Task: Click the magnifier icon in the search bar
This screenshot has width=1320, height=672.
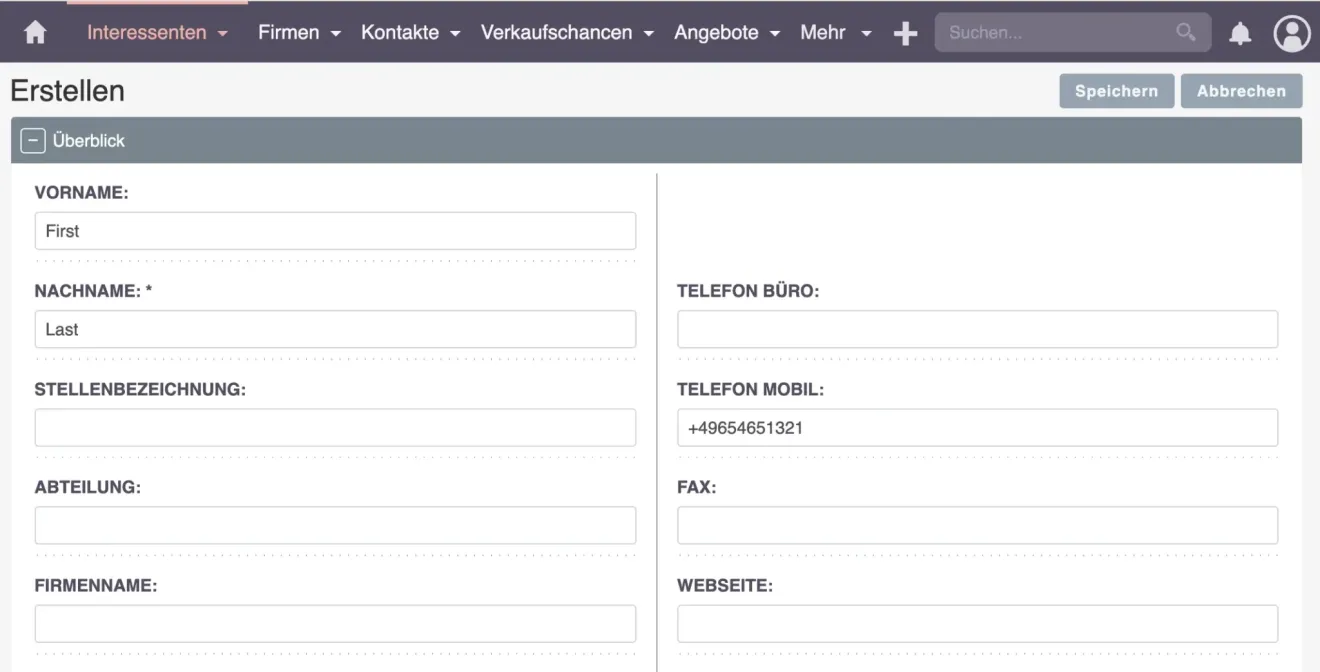Action: tap(1185, 32)
